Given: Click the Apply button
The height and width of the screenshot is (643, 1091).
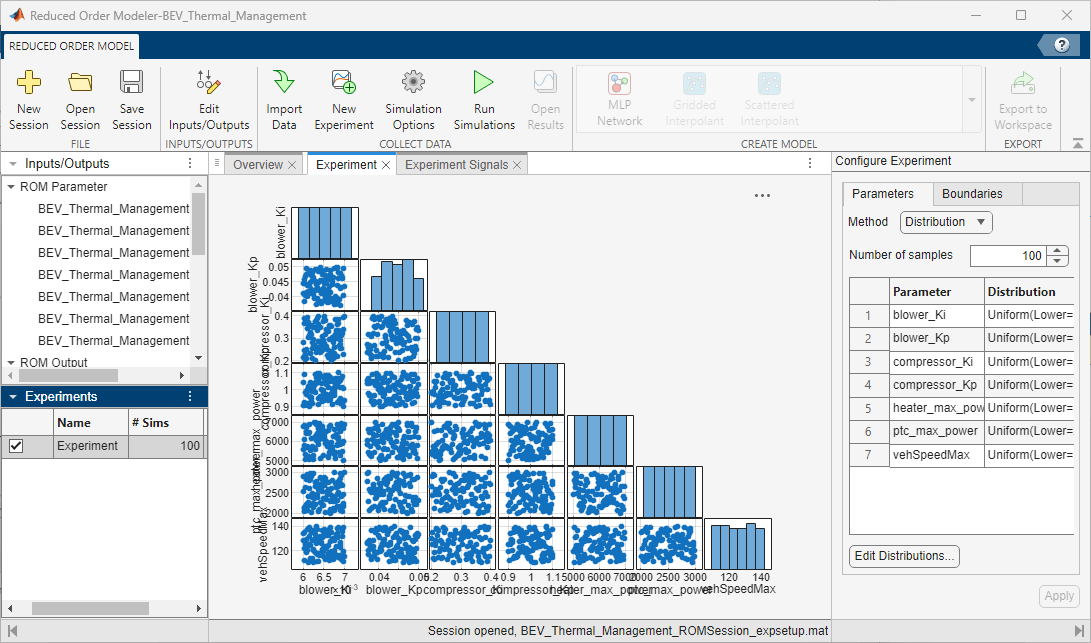Looking at the screenshot, I should click(1058, 595).
